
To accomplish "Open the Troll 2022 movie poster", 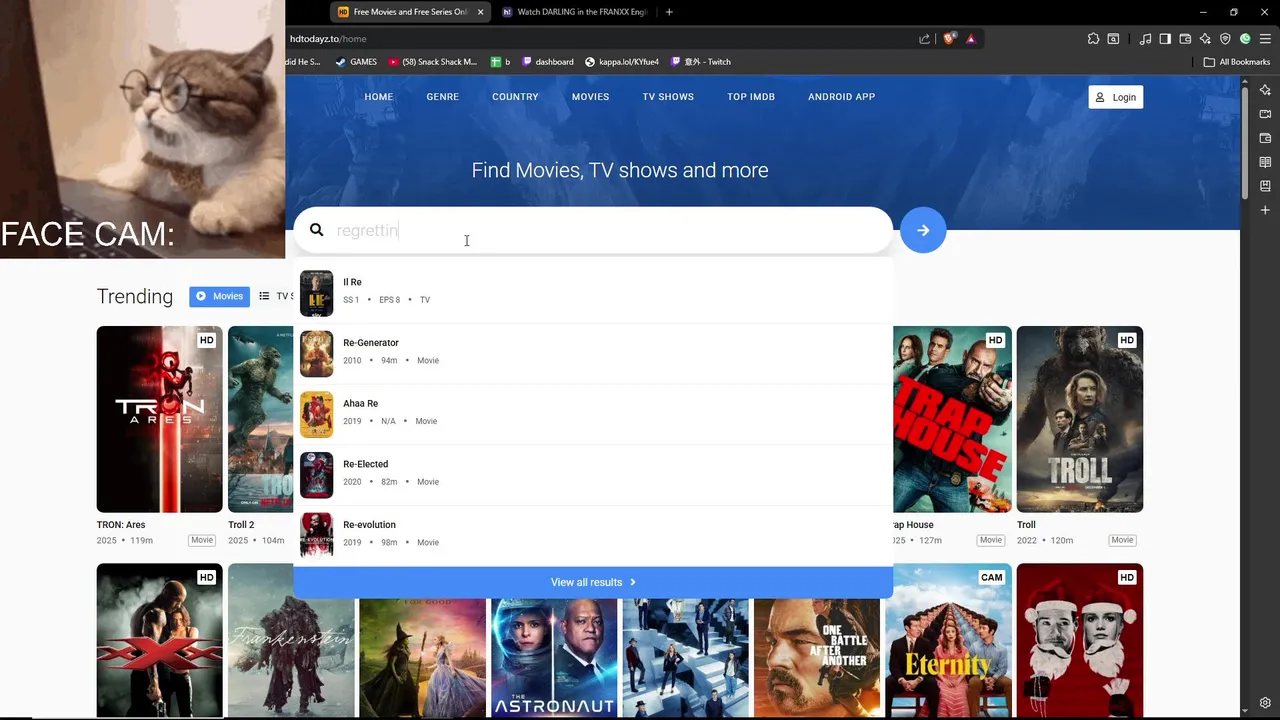I will pos(1080,419).
